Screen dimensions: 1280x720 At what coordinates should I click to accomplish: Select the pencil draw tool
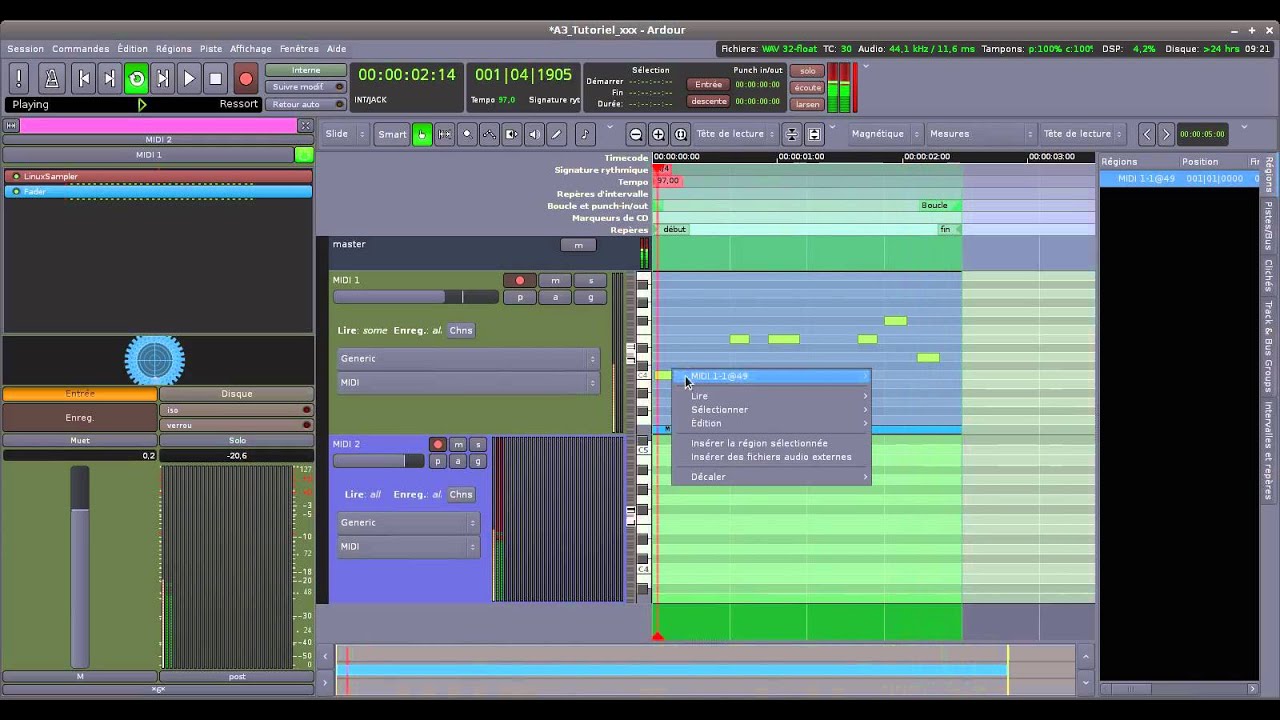557,134
